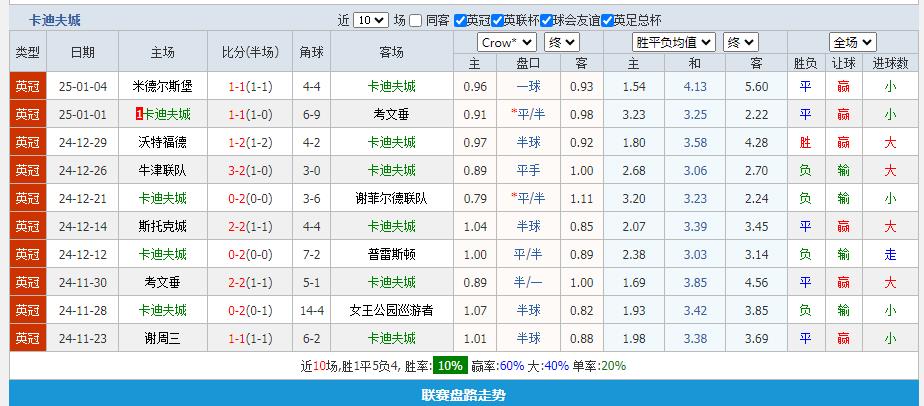Click the 女王公园巡游者 team name
The image size is (924, 406).
[x=391, y=311]
